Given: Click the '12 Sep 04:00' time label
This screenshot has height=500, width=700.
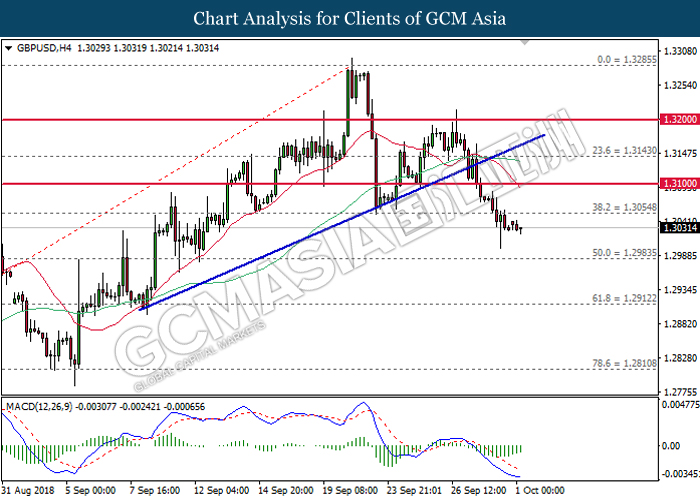Looking at the screenshot, I should (221, 490).
